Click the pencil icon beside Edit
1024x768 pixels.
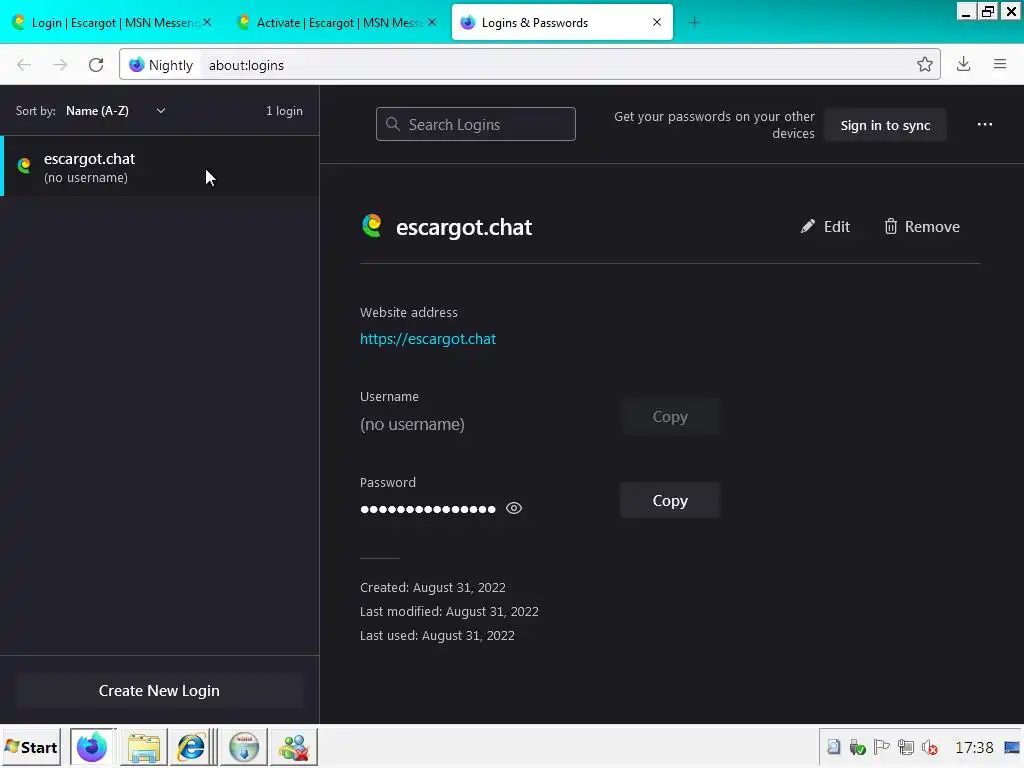click(808, 227)
